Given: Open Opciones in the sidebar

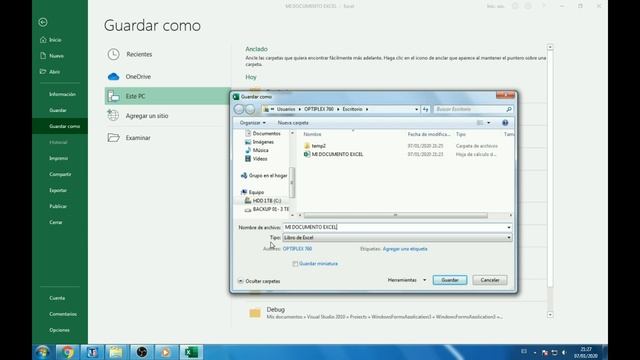Looking at the screenshot, I should point(59,330).
